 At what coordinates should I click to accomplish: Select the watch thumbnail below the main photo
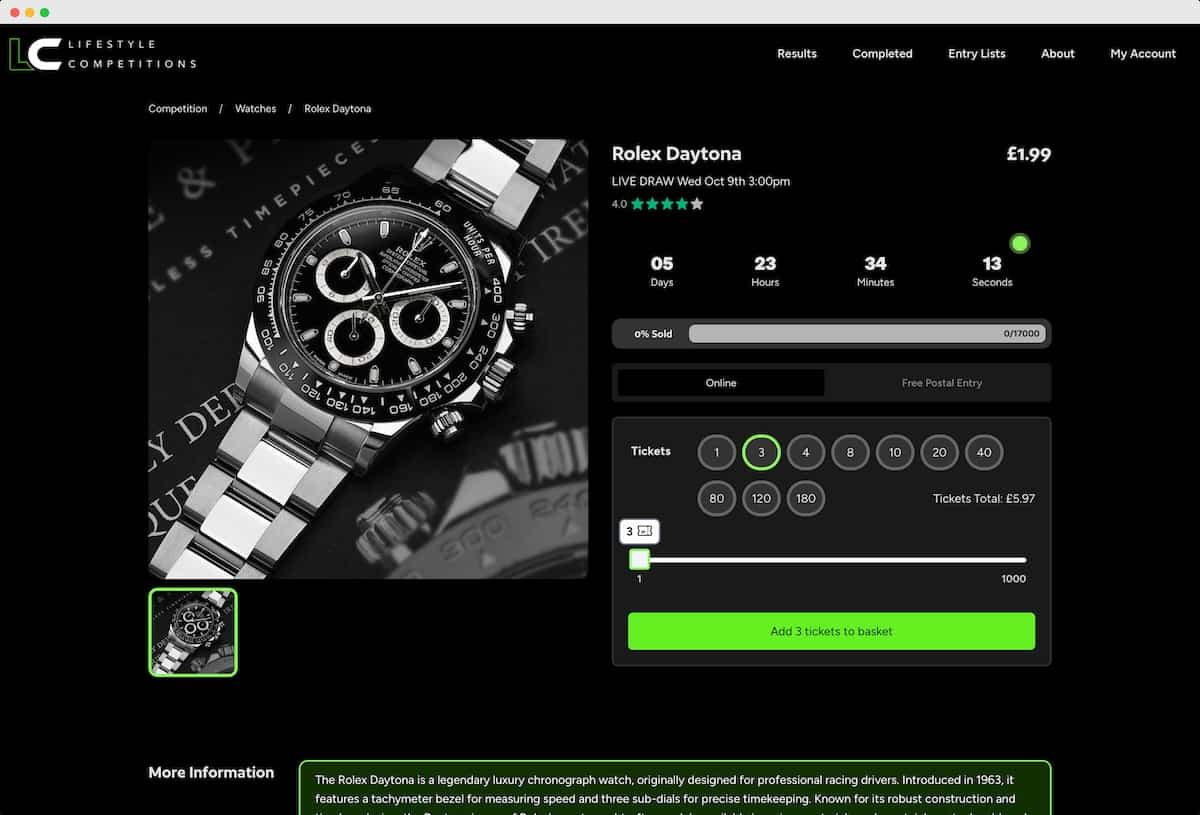pos(192,631)
